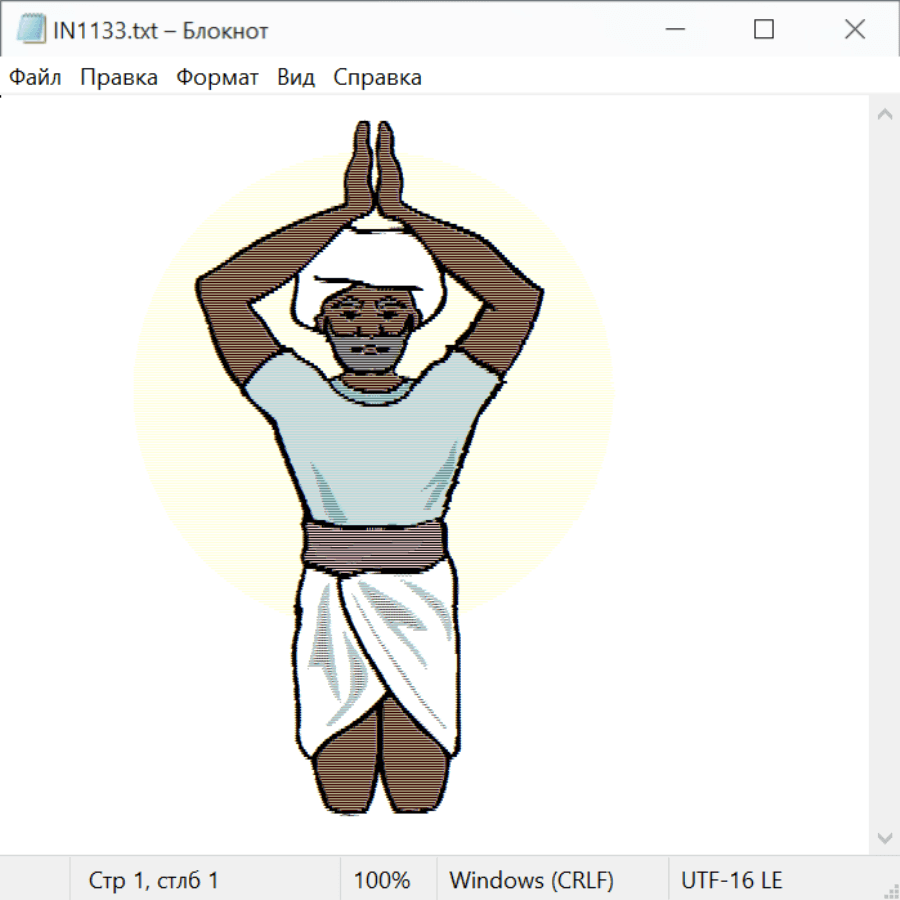Click the 100% zoom level indicator

382,881
